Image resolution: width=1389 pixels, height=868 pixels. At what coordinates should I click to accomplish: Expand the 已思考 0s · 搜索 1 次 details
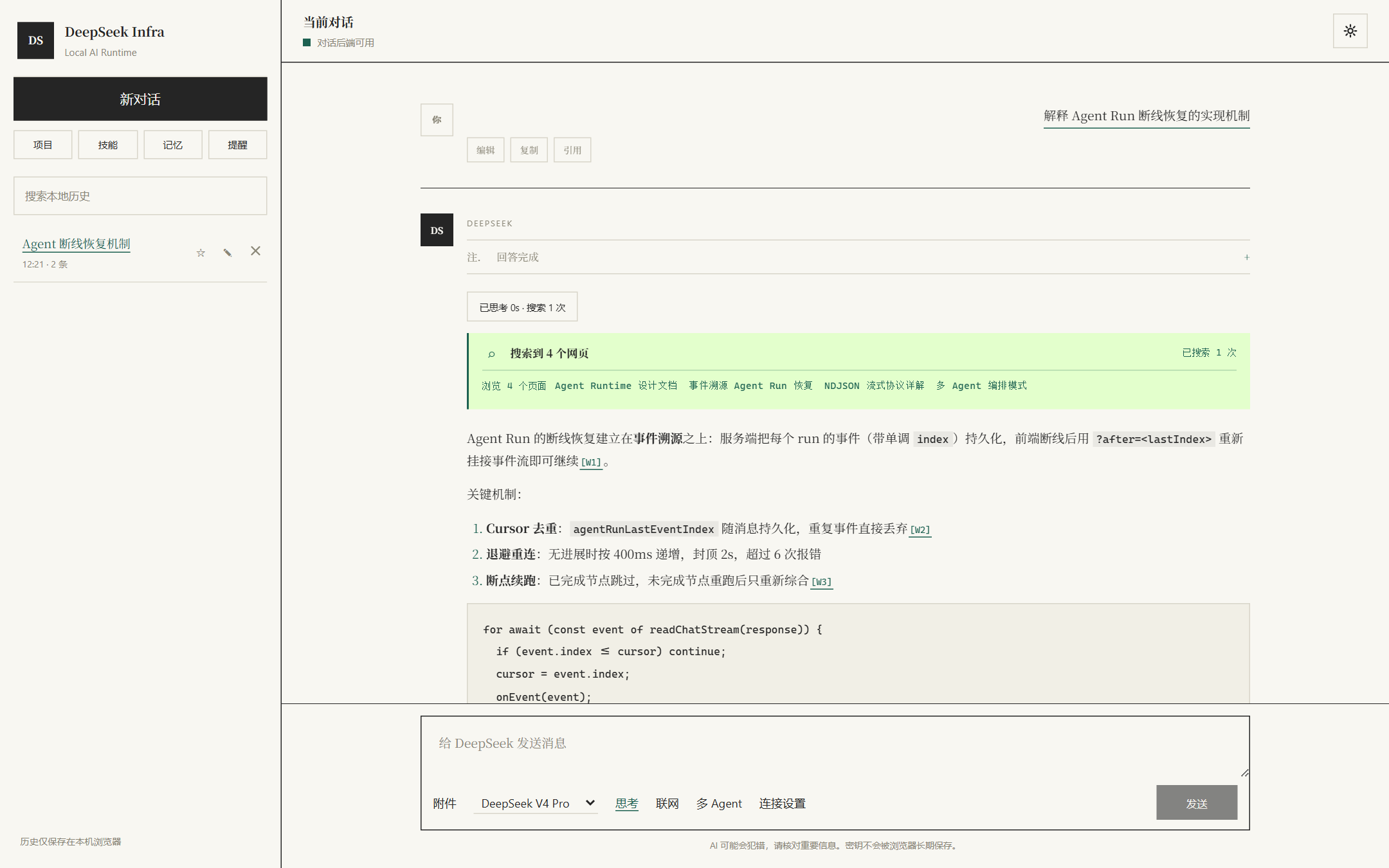point(522,307)
